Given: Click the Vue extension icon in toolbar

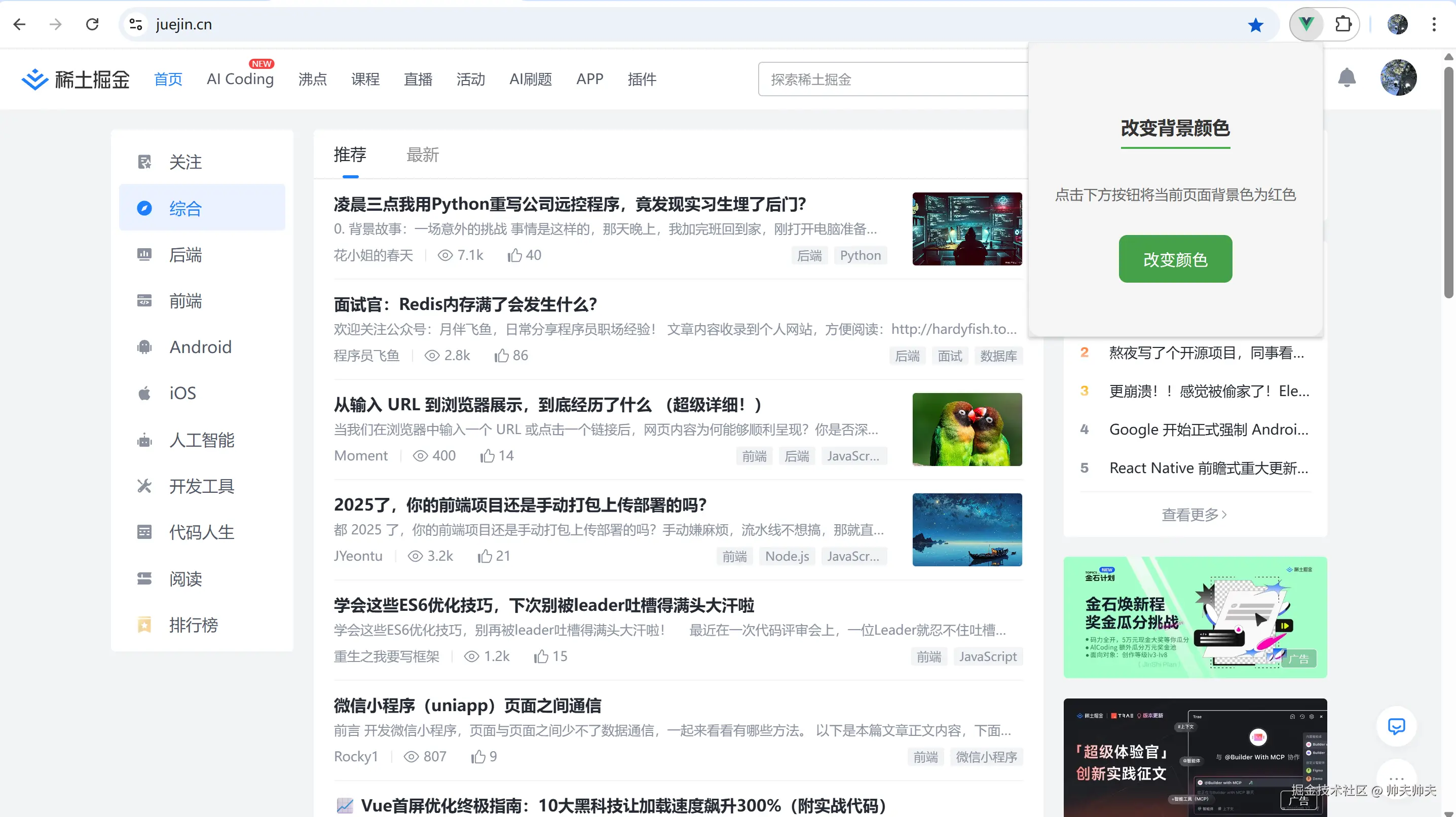Looking at the screenshot, I should [x=1305, y=24].
